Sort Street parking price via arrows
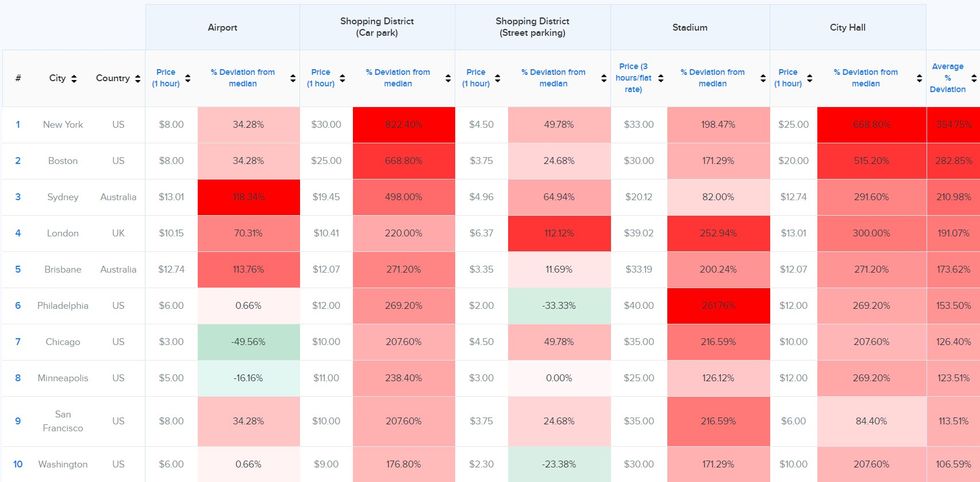The width and height of the screenshot is (980, 482). (497, 78)
